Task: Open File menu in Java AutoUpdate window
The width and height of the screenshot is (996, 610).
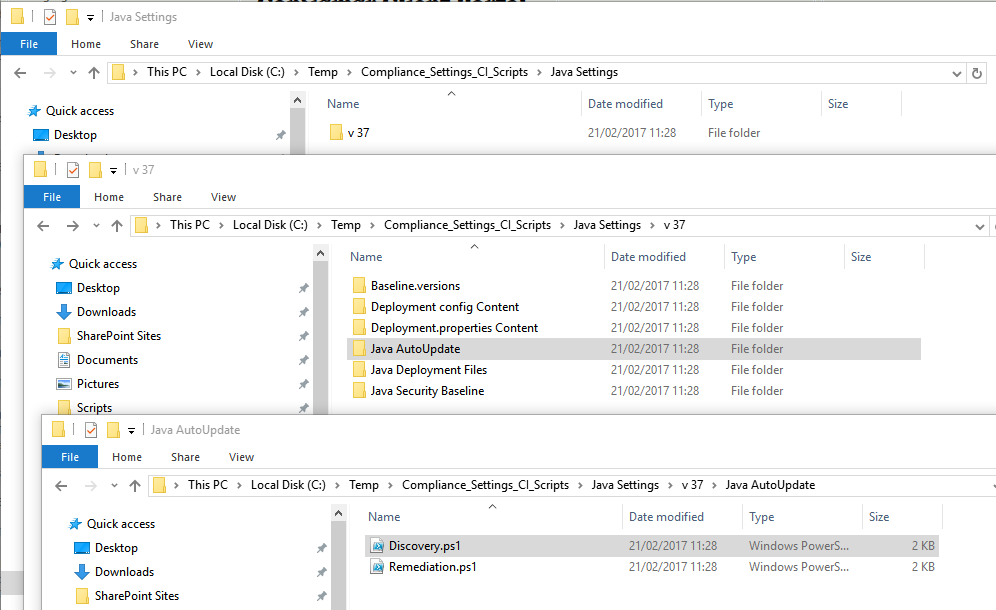Action: 70,457
